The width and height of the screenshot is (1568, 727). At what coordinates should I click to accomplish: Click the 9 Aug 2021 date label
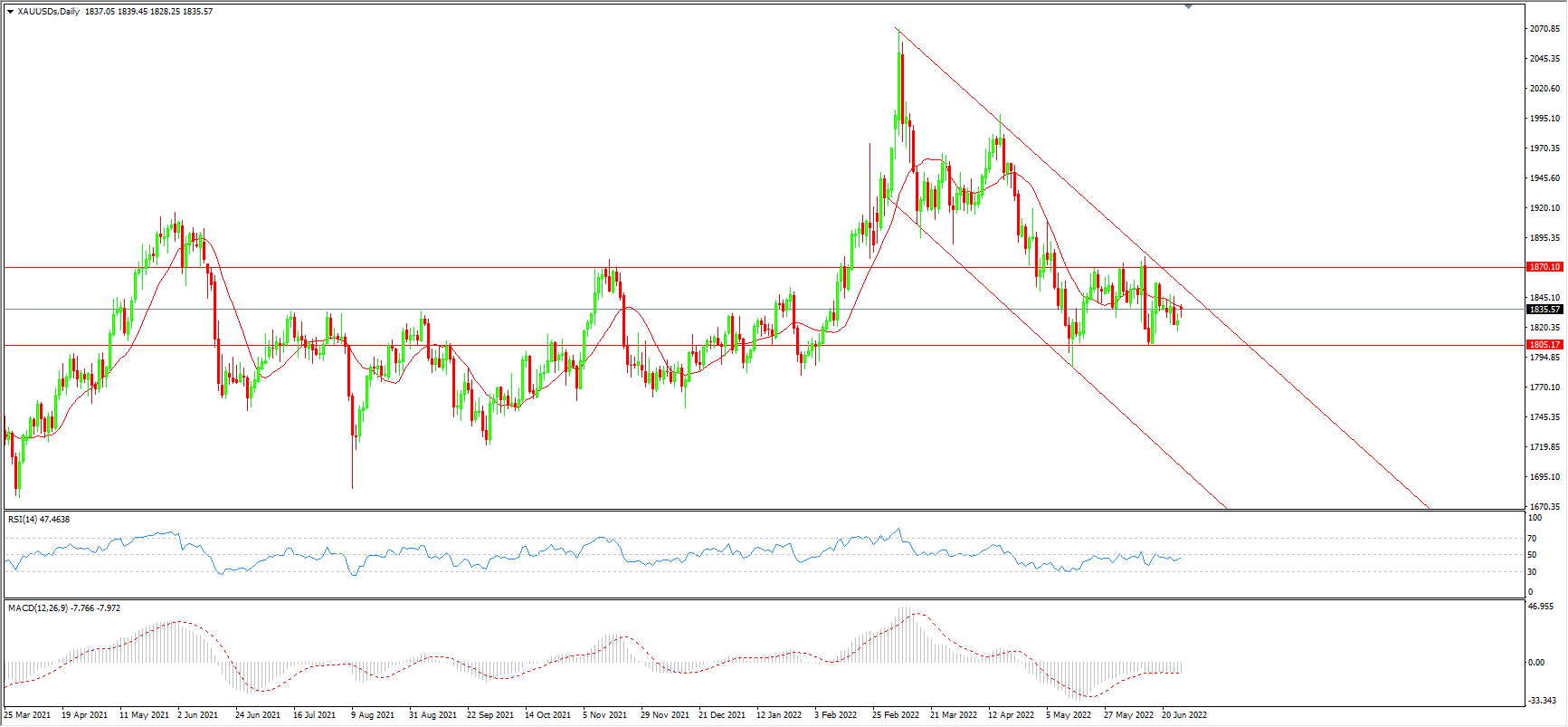373,715
